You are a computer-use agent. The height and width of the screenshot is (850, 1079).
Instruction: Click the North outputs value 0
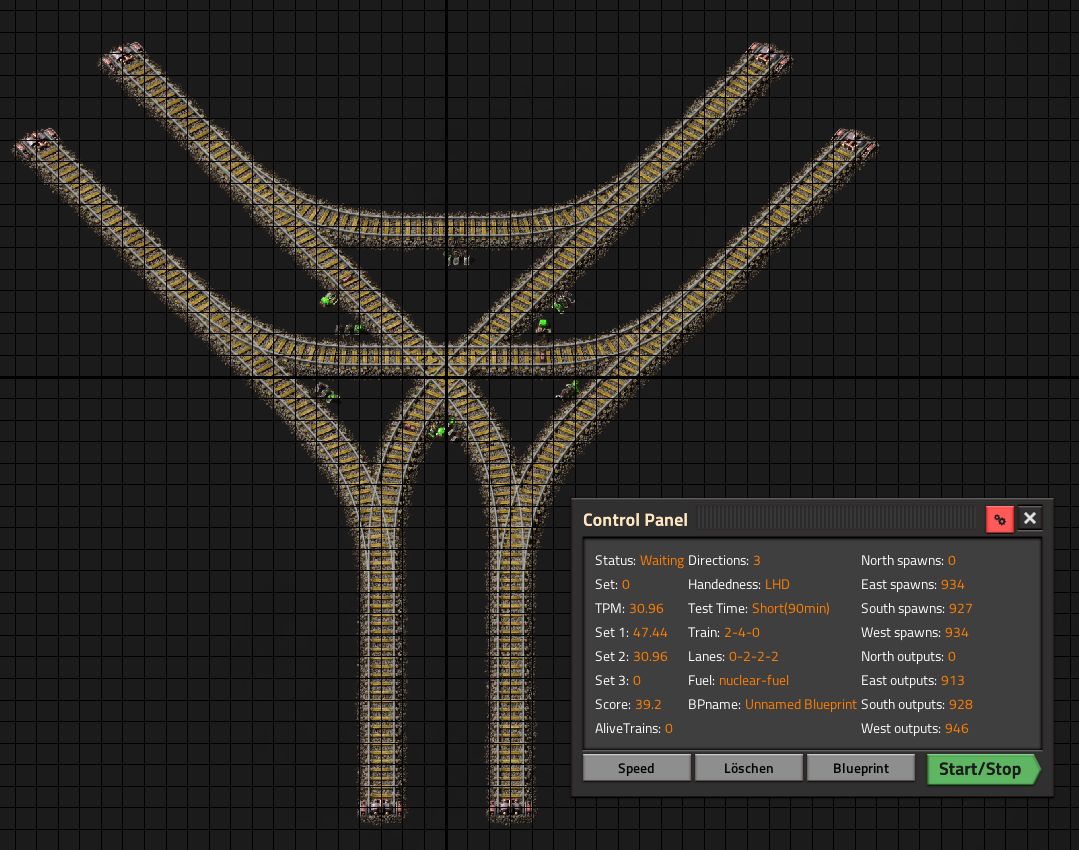[952, 657]
